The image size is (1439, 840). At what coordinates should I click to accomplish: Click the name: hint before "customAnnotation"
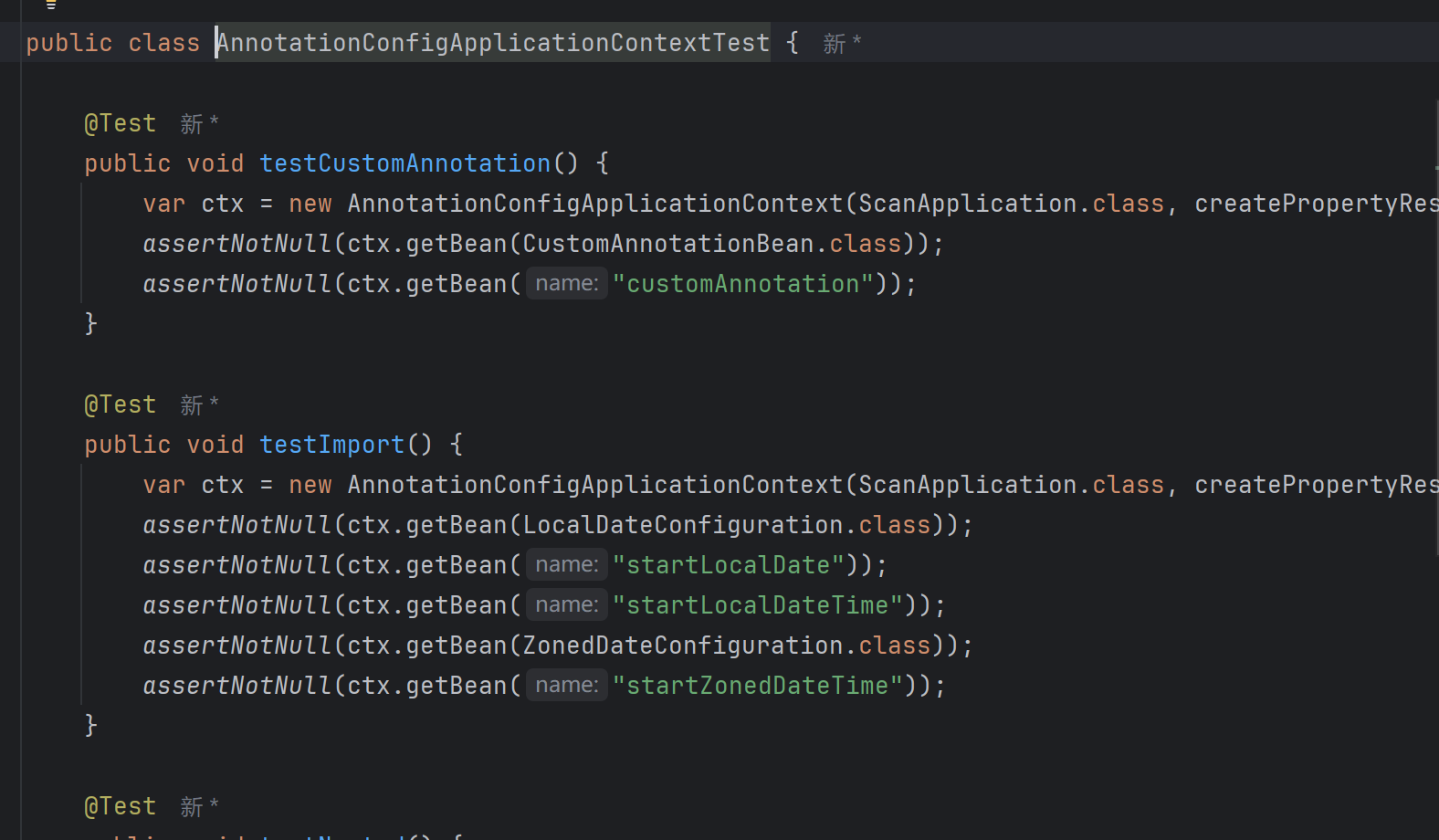tap(567, 284)
